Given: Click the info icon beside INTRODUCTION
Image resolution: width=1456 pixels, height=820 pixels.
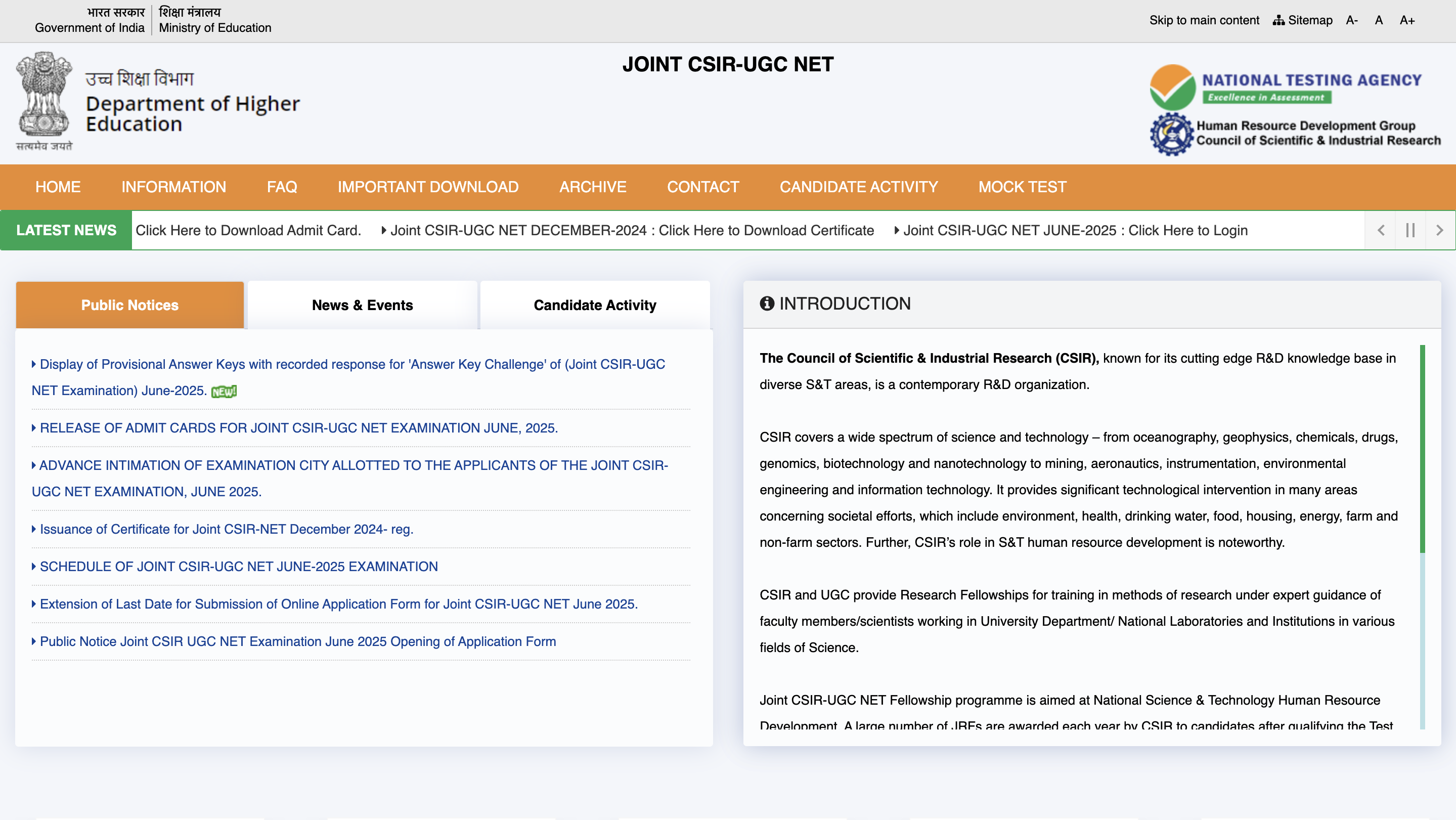Looking at the screenshot, I should click(x=766, y=304).
